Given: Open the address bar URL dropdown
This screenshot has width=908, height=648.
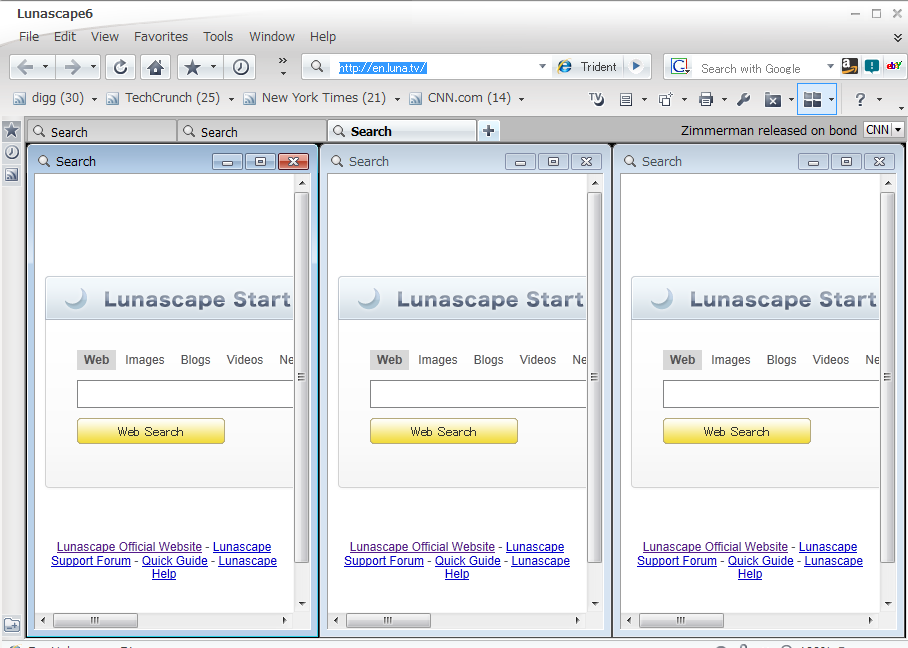Looking at the screenshot, I should (x=543, y=67).
